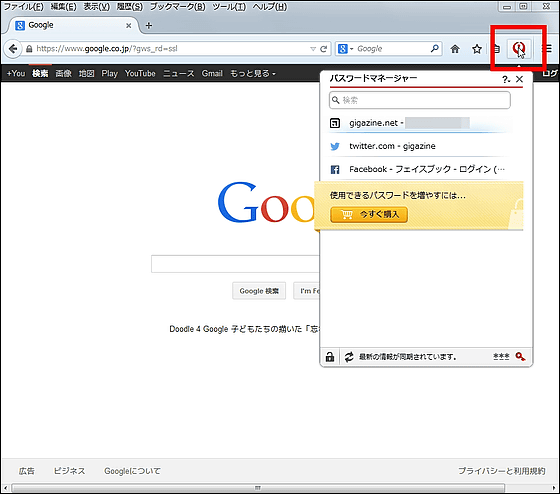Viewport: 560px width, 494px height.
Task: Close the Google tab
Action: pyautogui.click(x=129, y=25)
